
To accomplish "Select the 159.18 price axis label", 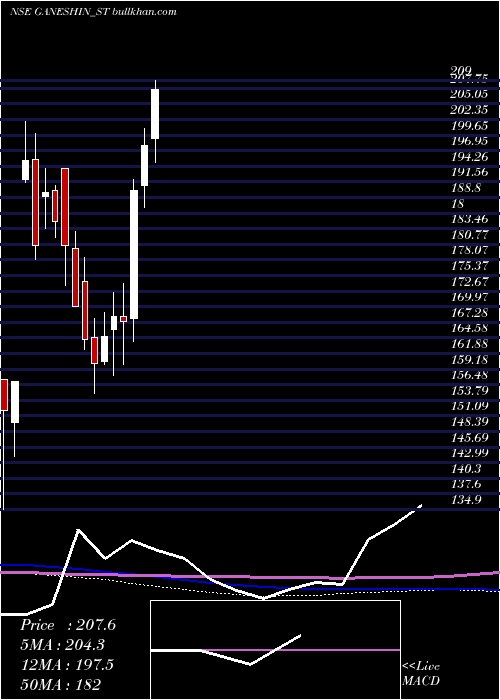I will pyautogui.click(x=469, y=359).
